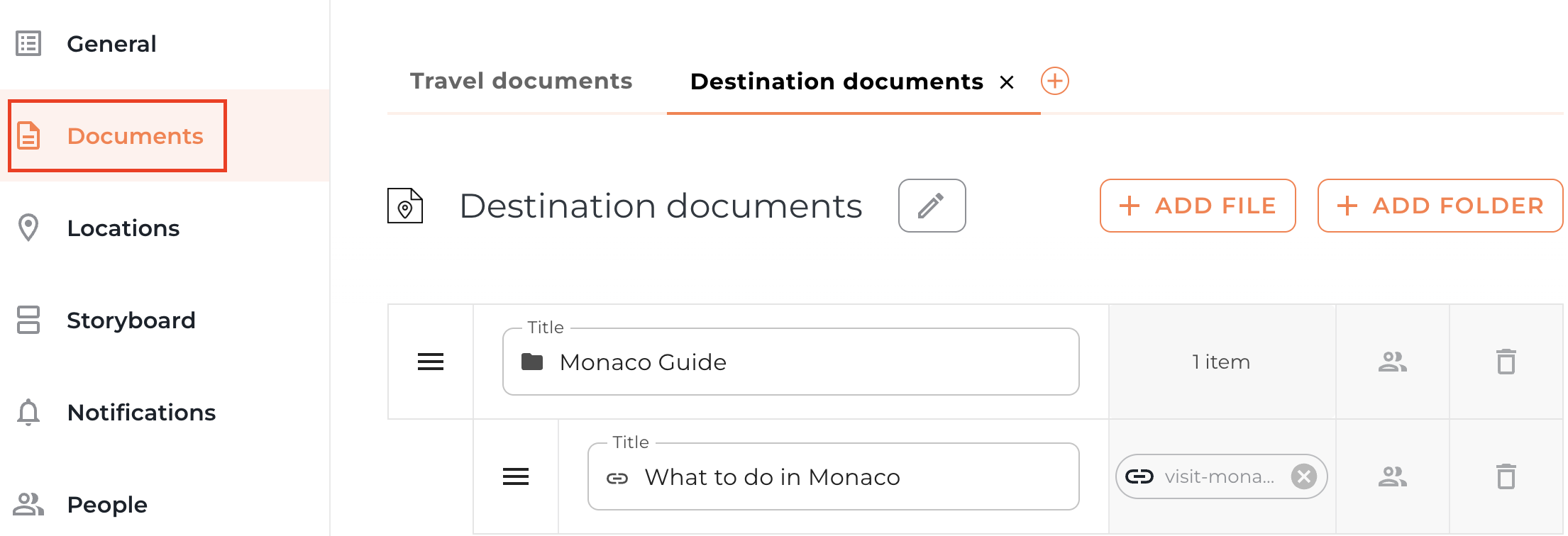The height and width of the screenshot is (536, 1568).
Task: Open Storyboard from the sidebar
Action: [x=131, y=320]
